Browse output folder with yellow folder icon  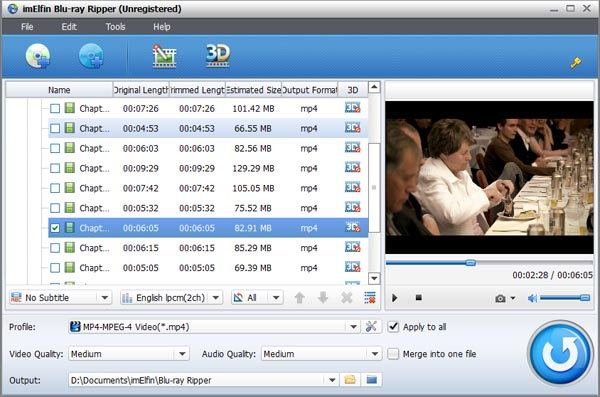(x=350, y=380)
